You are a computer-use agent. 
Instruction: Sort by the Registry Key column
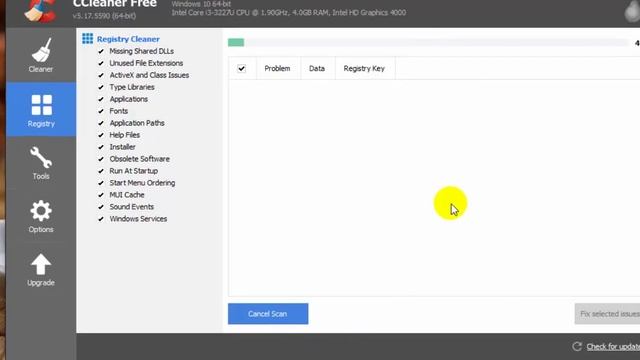[x=364, y=69]
